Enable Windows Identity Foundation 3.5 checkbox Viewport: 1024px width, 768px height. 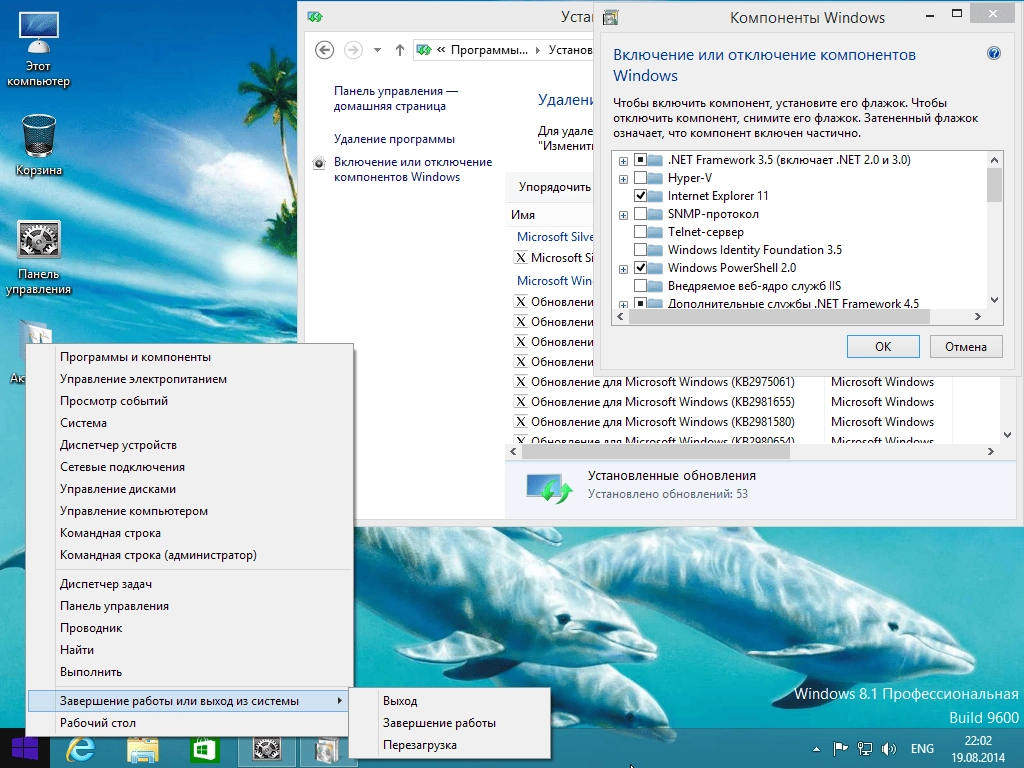[x=640, y=249]
